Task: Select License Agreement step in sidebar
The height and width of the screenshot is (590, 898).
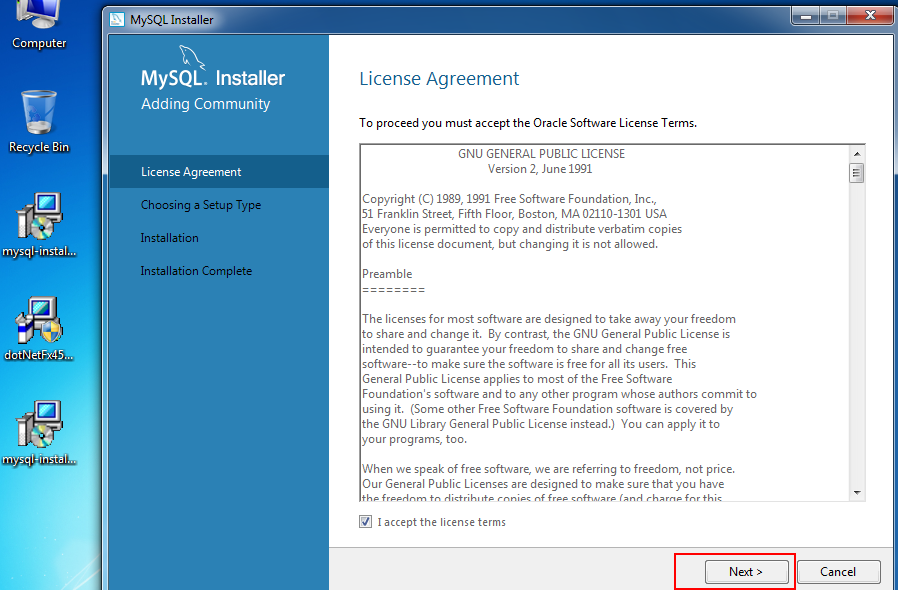Action: click(x=219, y=171)
